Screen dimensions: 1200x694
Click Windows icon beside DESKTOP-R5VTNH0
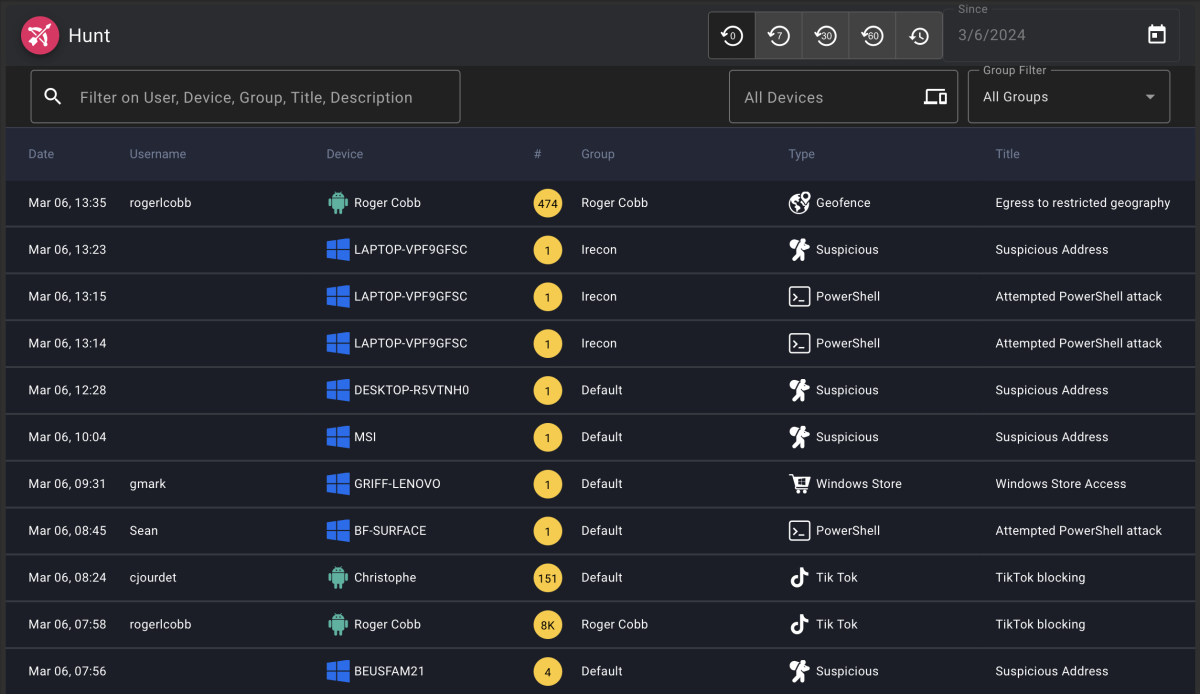338,390
